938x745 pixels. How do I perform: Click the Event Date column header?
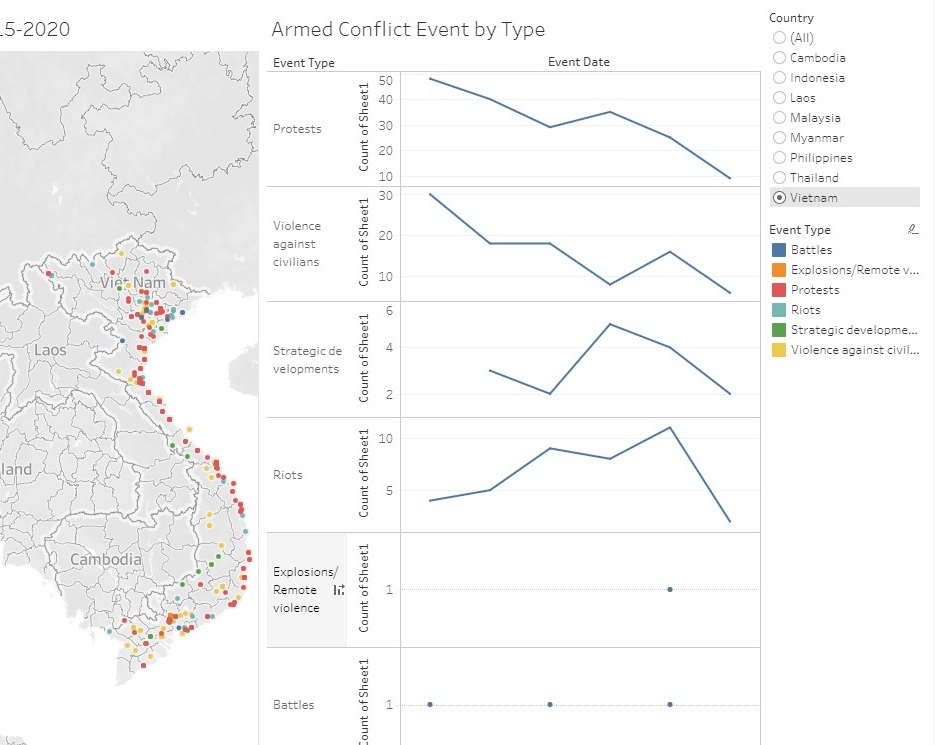(x=578, y=62)
